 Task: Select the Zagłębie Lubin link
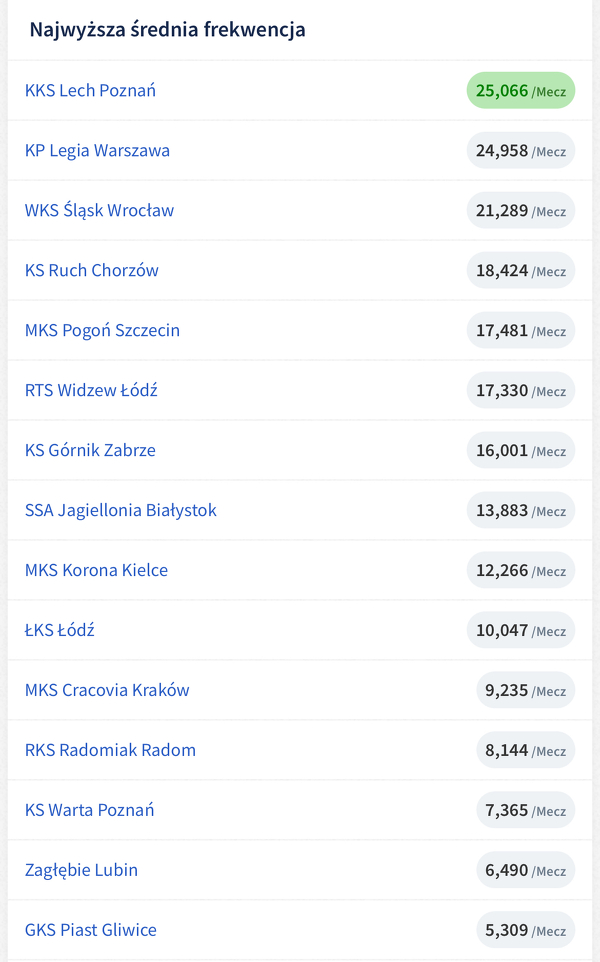point(81,871)
